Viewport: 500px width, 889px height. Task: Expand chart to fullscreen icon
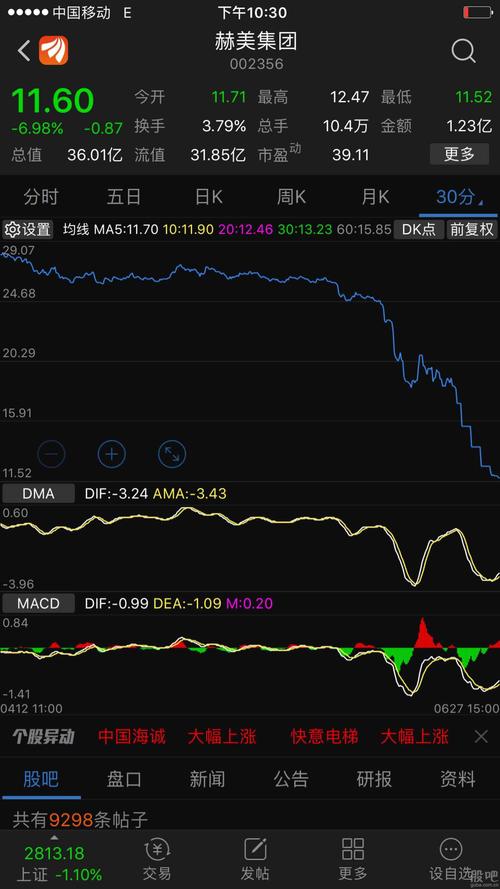pyautogui.click(x=172, y=454)
